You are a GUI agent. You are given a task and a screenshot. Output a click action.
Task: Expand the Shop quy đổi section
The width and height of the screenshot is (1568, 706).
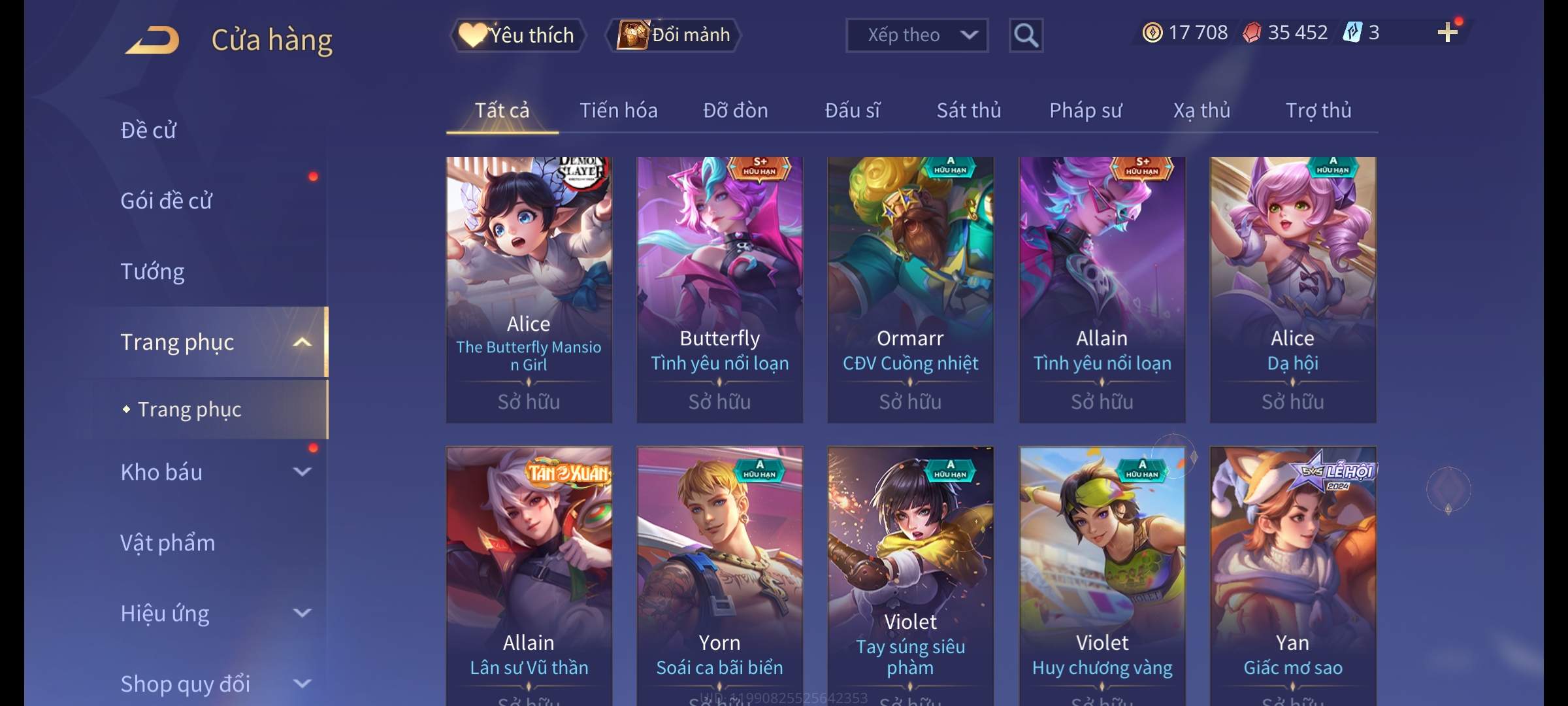coord(302,683)
